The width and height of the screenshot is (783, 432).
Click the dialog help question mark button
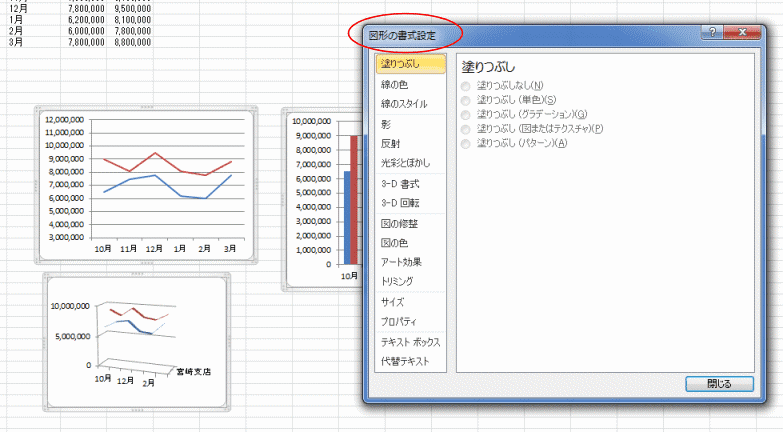point(712,32)
